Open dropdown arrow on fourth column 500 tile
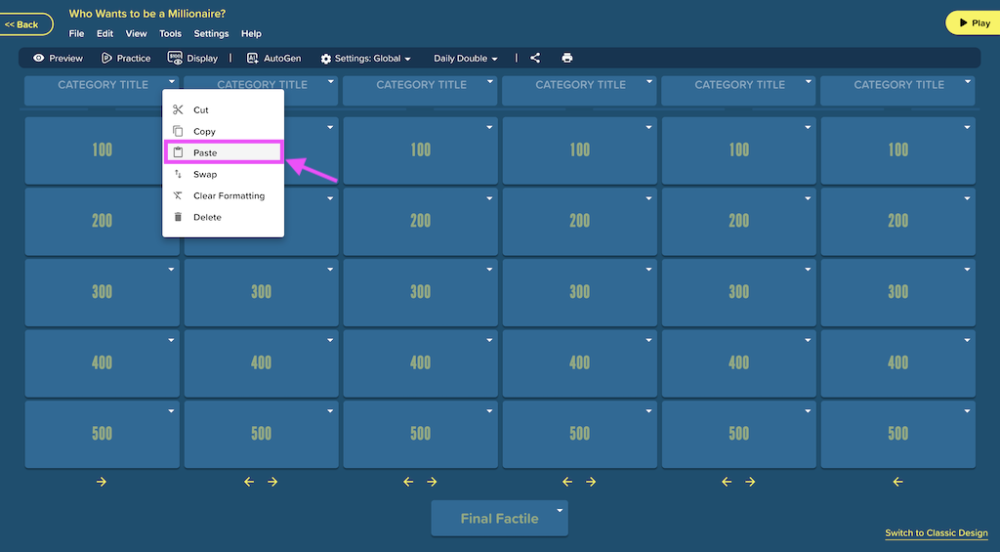Viewport: 1000px width, 552px height. 649,411
